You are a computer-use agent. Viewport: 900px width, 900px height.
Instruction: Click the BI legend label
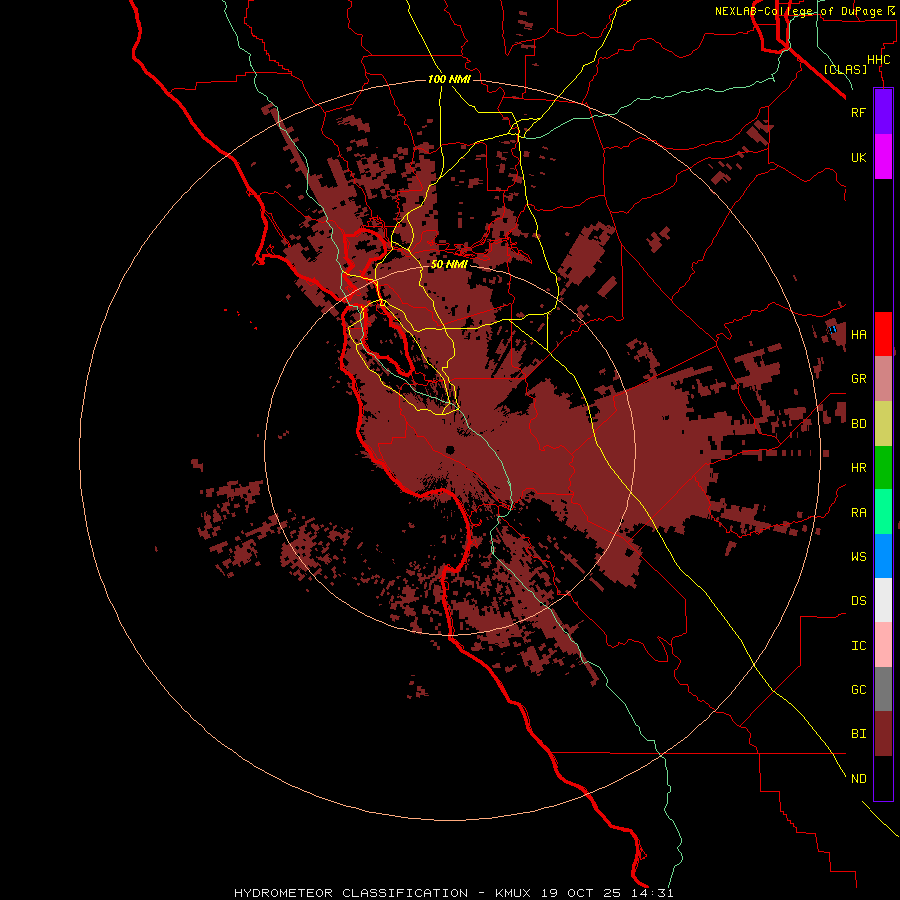pos(858,734)
